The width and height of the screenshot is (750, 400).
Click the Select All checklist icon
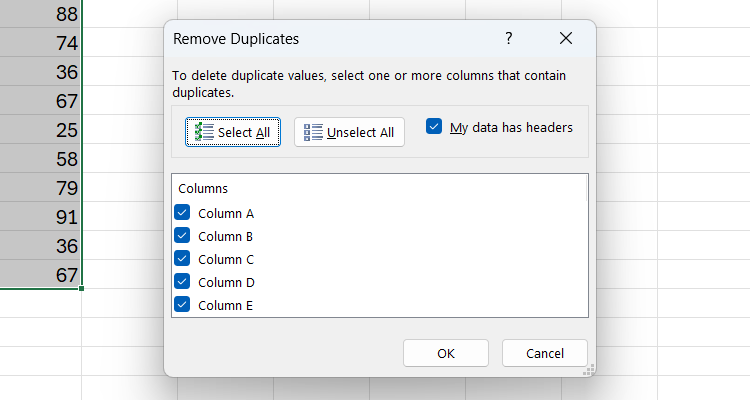pyautogui.click(x=204, y=132)
